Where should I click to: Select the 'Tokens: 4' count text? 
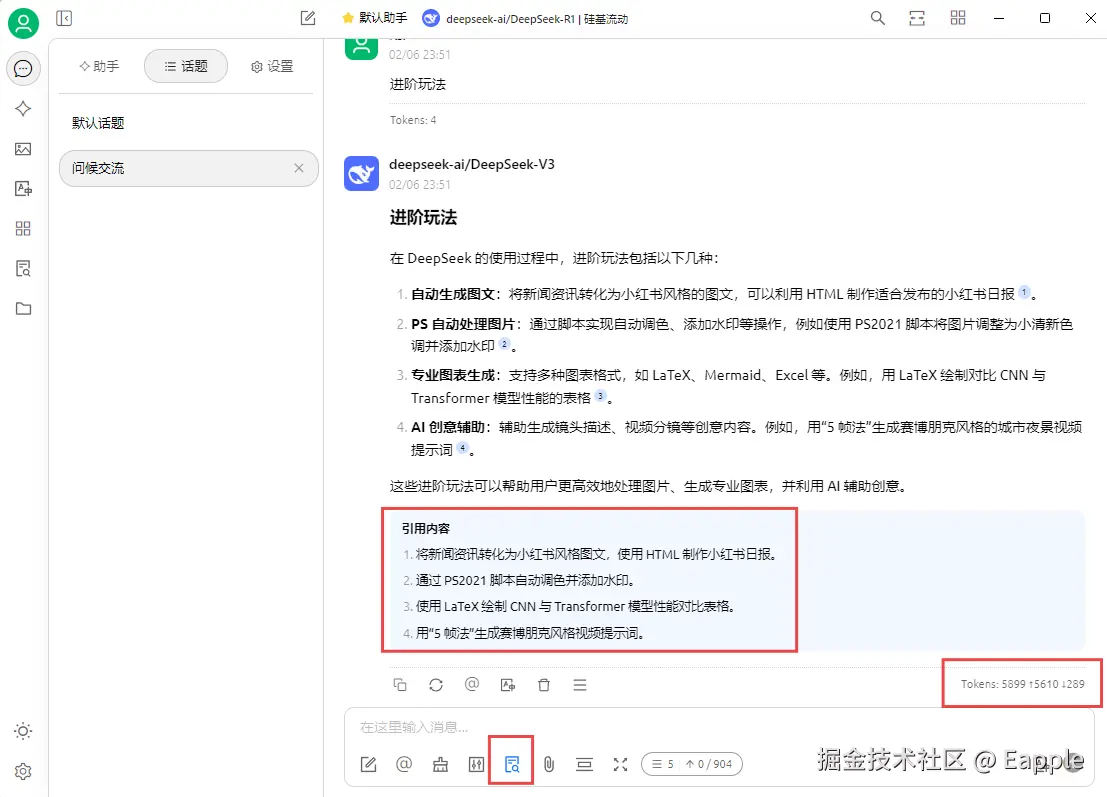pos(413,120)
